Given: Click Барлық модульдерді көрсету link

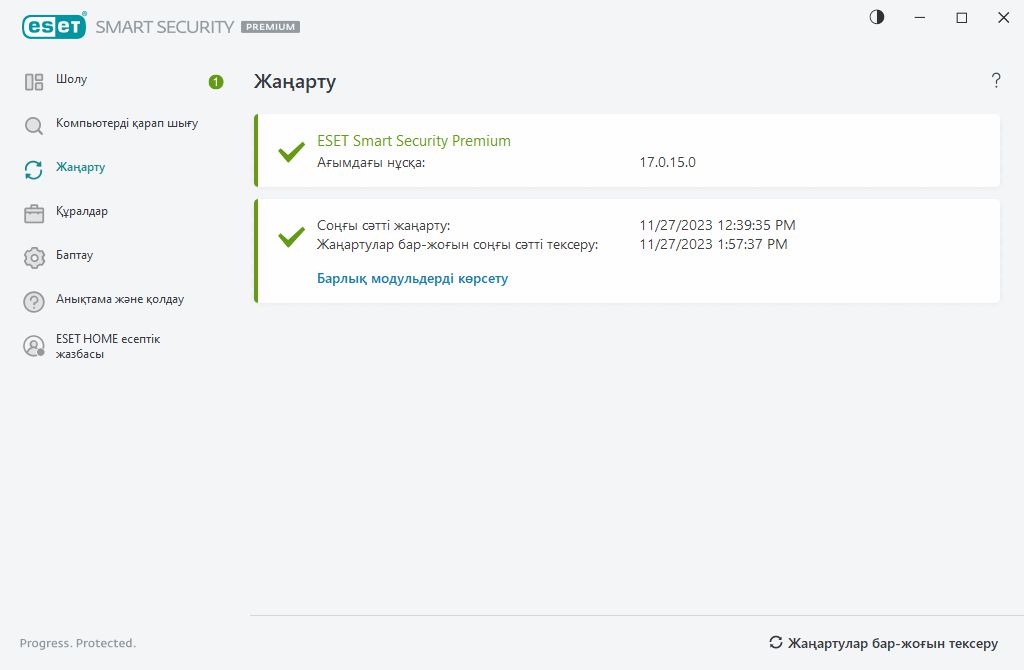Looking at the screenshot, I should tap(412, 279).
